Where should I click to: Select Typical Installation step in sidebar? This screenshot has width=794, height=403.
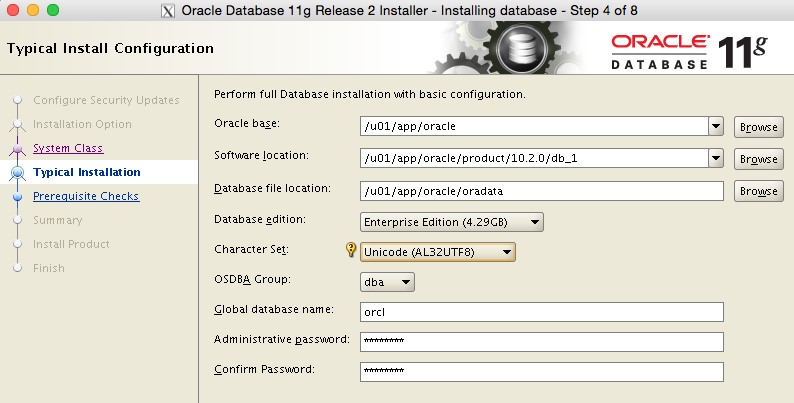coord(87,172)
